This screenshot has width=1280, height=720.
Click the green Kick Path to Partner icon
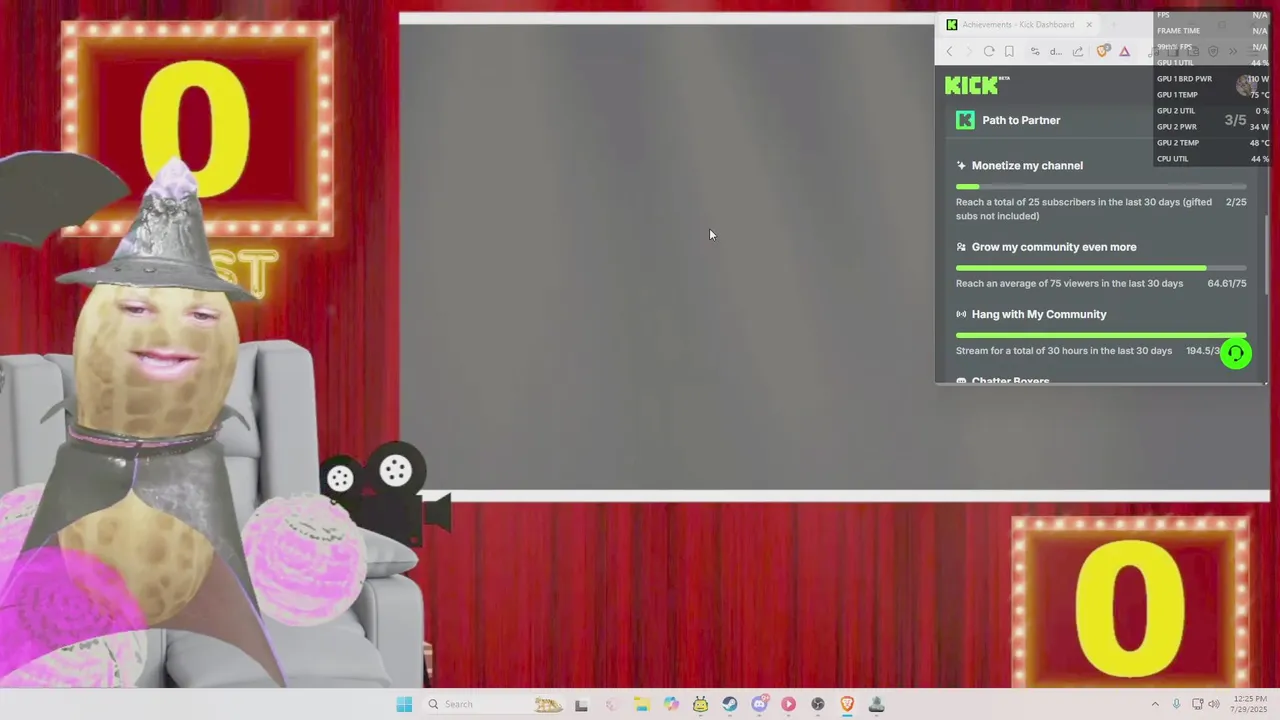click(965, 120)
